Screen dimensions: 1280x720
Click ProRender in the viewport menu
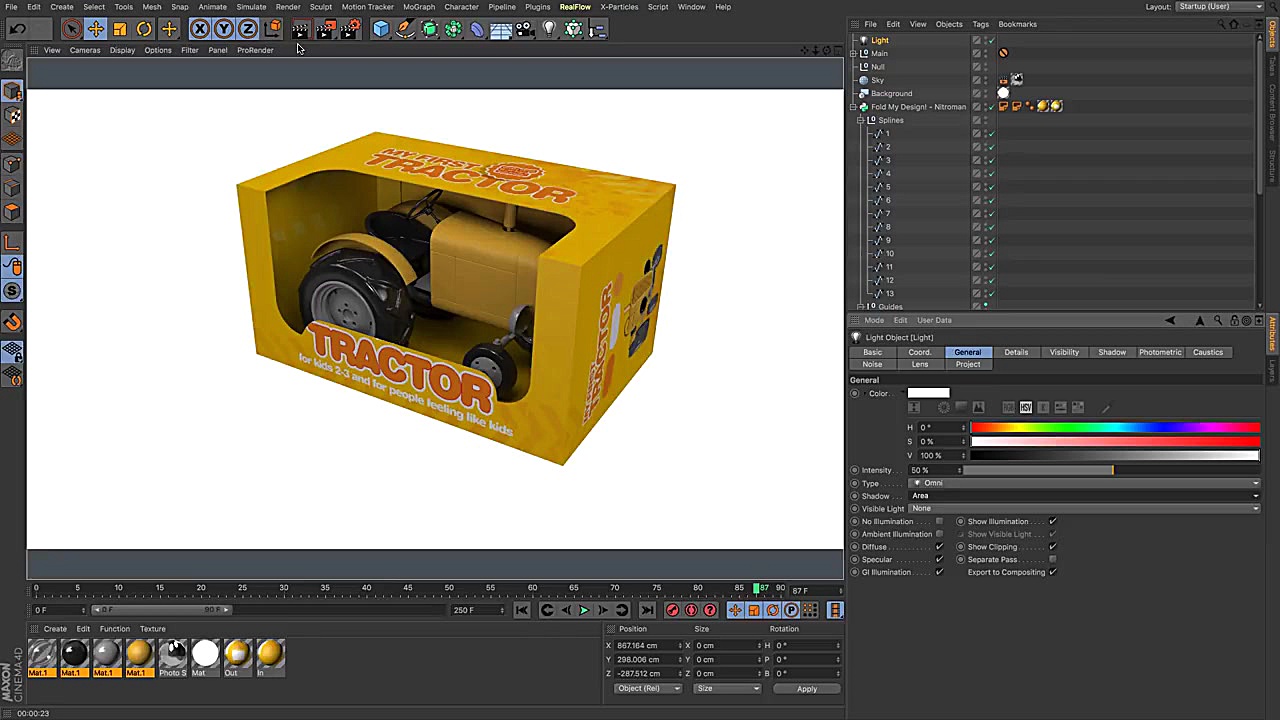(x=255, y=50)
